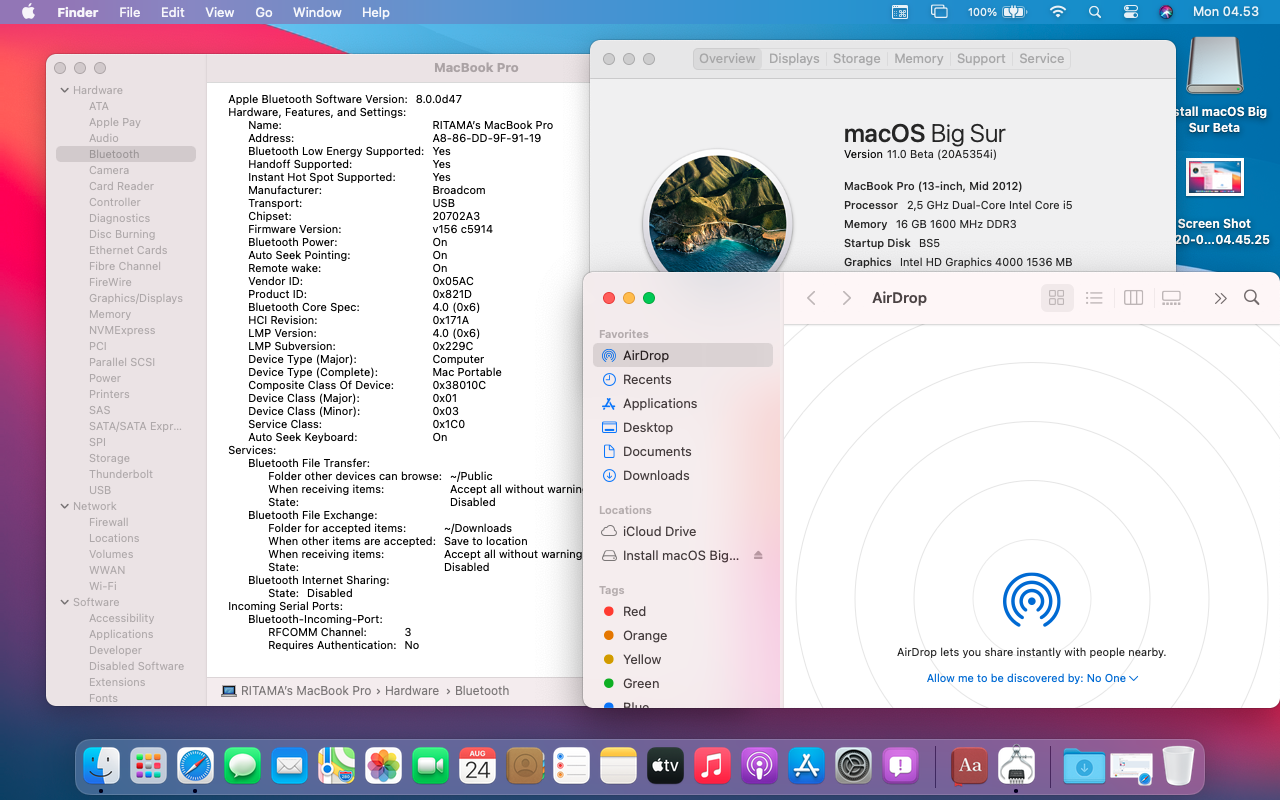Image resolution: width=1280 pixels, height=800 pixels.
Task: Open the Support tab
Action: click(x=981, y=59)
